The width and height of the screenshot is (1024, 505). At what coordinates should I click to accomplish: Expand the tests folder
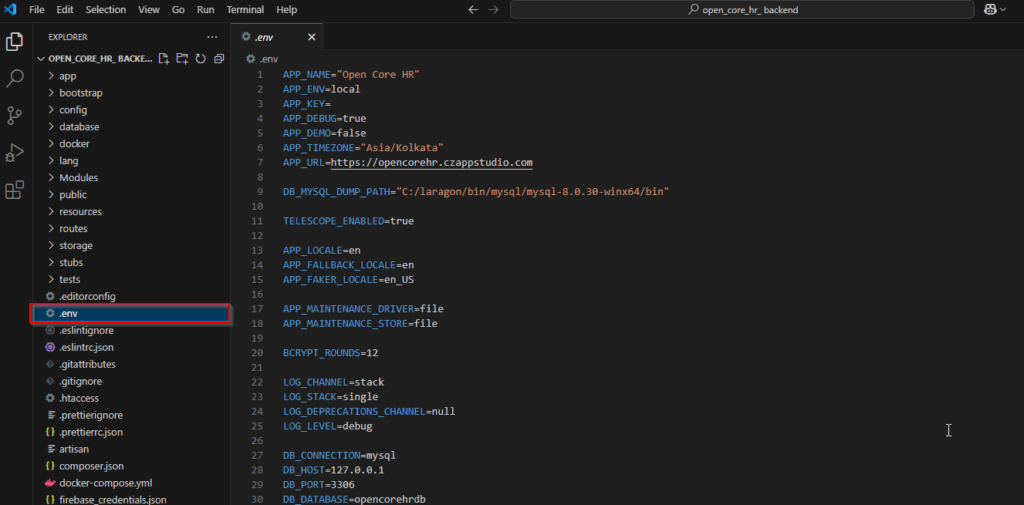click(x=131, y=280)
